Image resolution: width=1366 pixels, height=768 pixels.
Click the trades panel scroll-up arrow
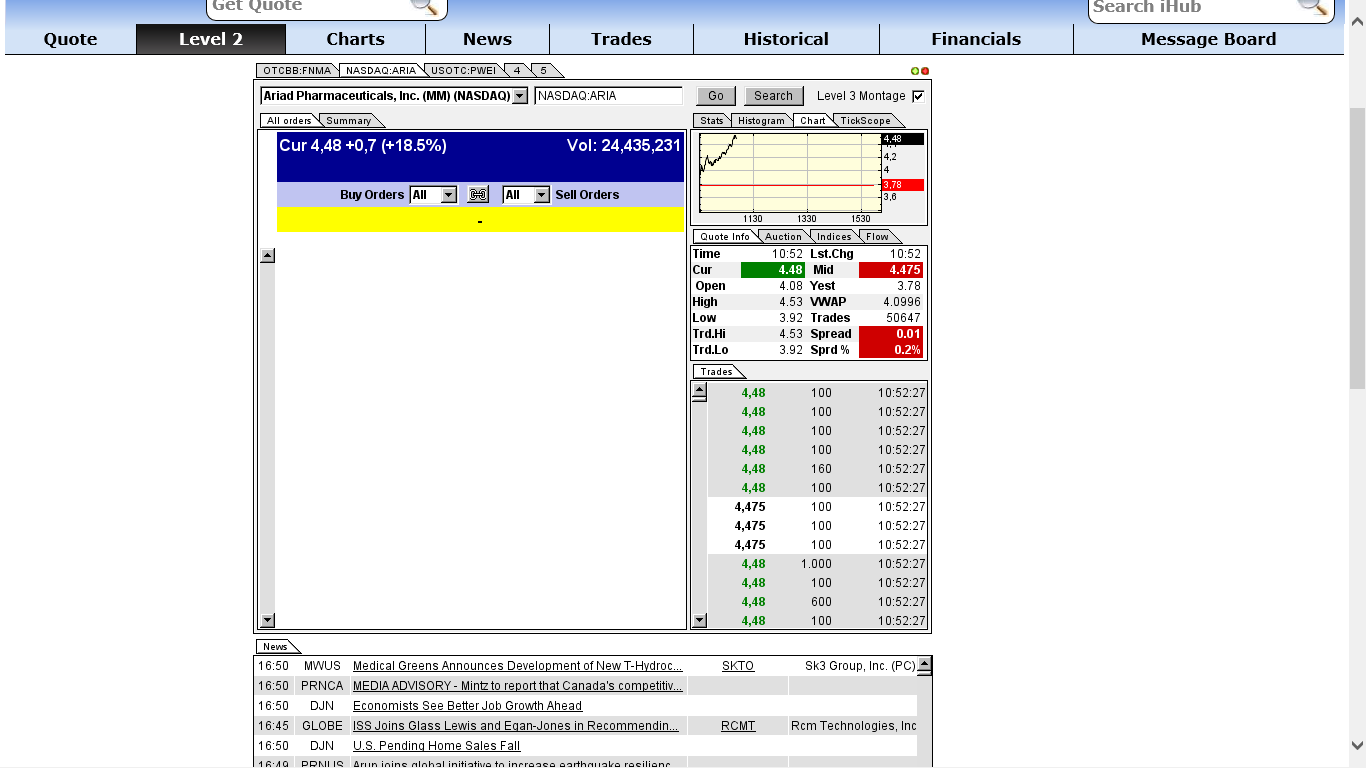(700, 389)
